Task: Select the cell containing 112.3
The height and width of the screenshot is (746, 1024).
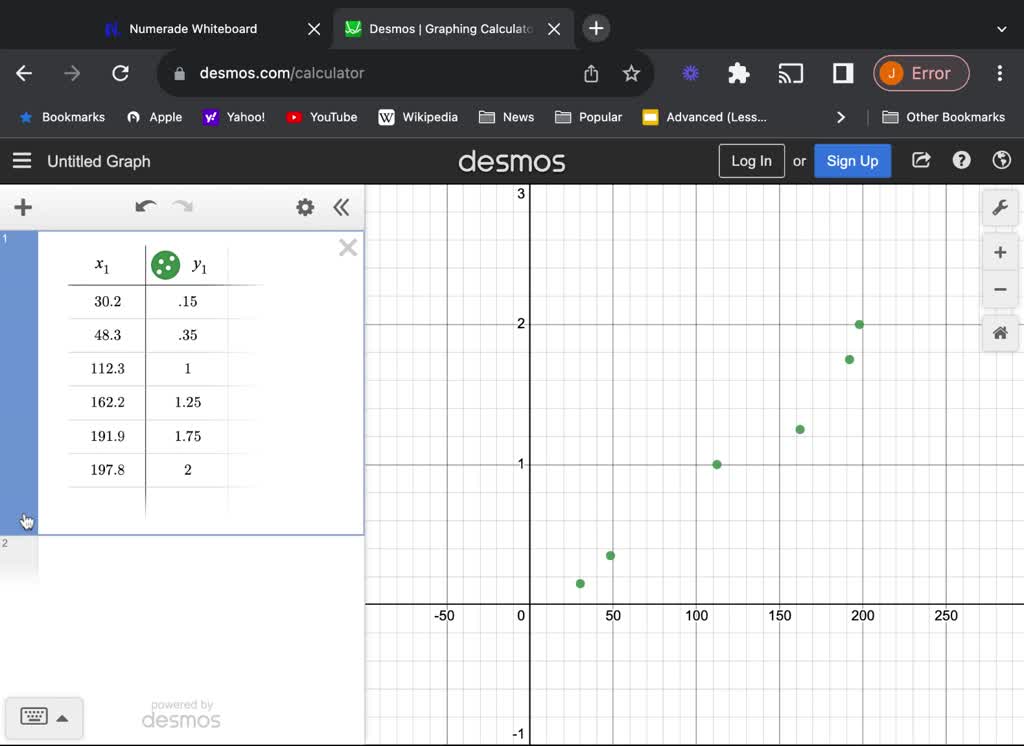Action: [x=107, y=368]
